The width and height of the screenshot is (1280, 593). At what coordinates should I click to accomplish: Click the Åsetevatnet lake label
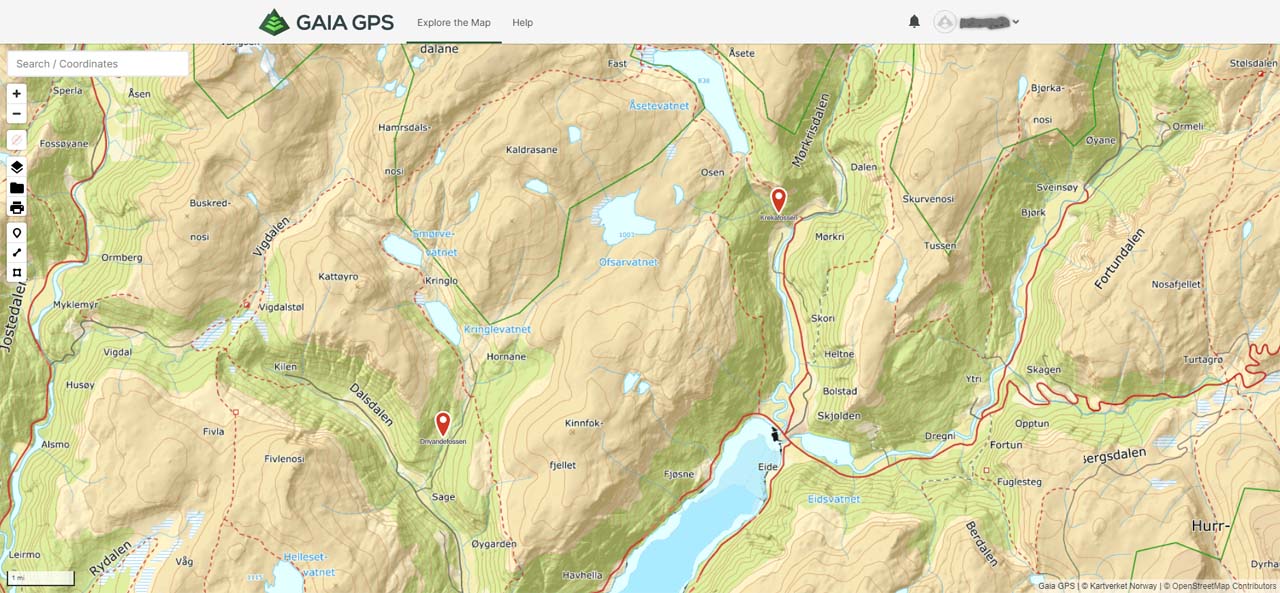click(659, 106)
